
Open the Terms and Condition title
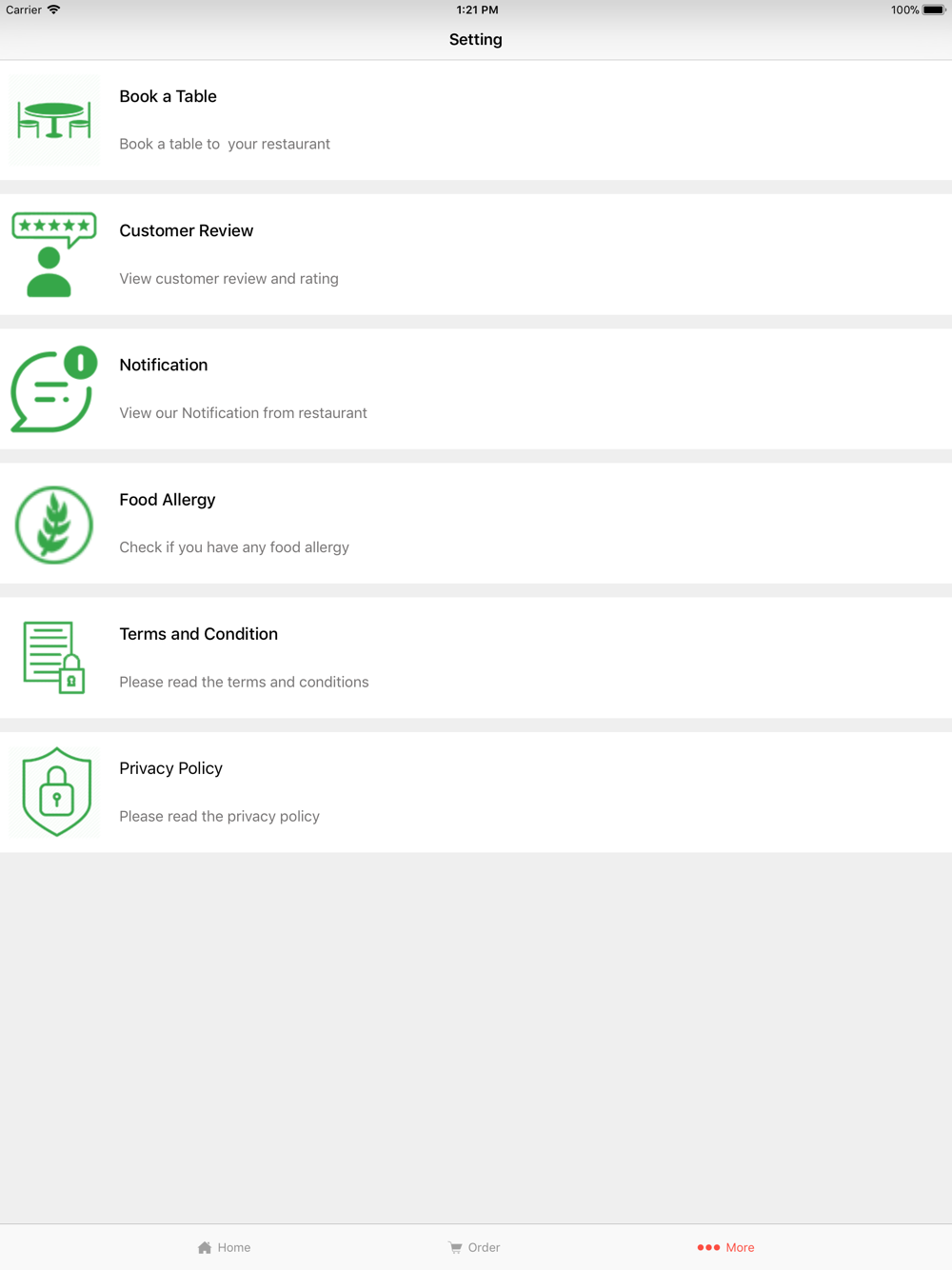pos(198,634)
